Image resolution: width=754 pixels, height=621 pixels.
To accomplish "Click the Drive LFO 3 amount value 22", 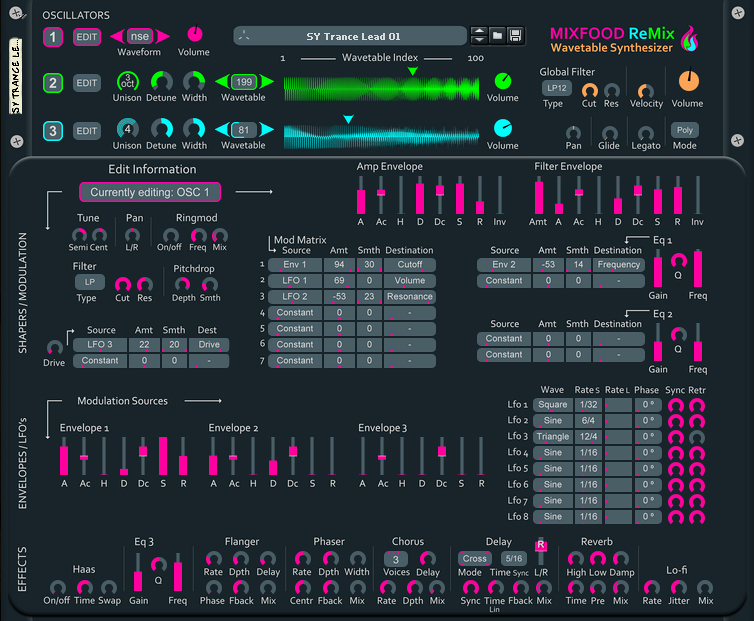I will click(144, 345).
